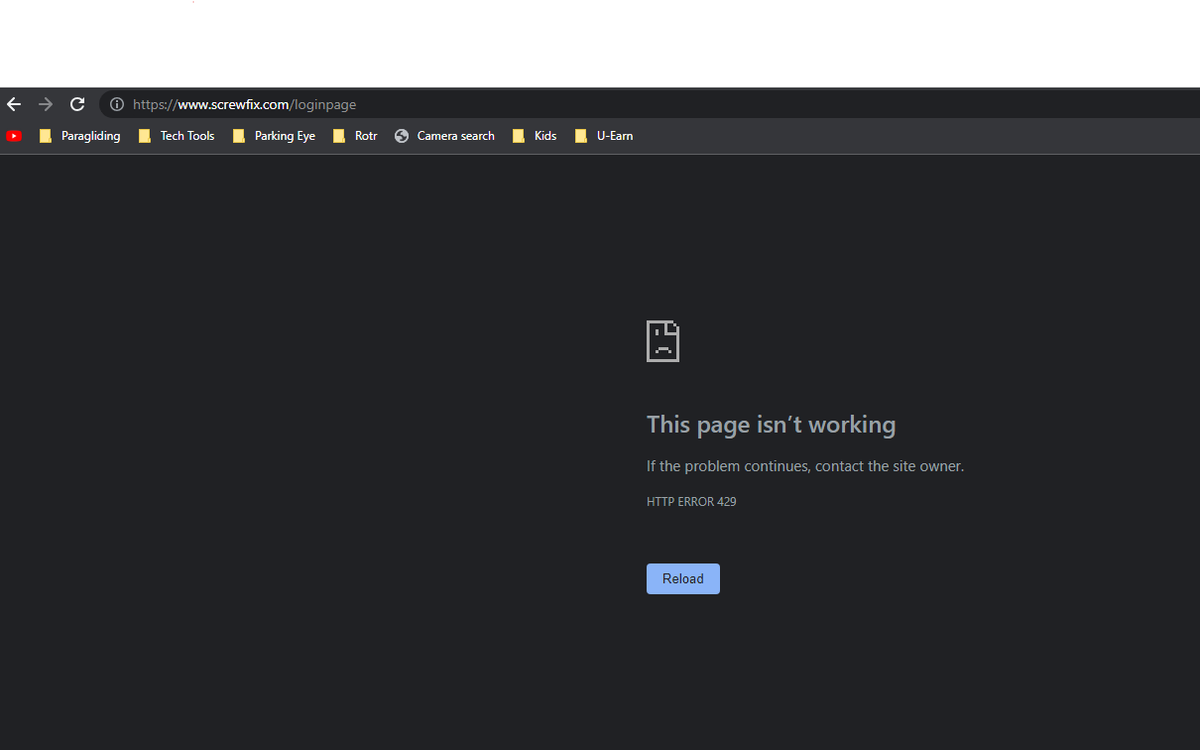Image resolution: width=1200 pixels, height=750 pixels.
Task: Click the screwfix.com URL in address bar
Action: coord(244,104)
